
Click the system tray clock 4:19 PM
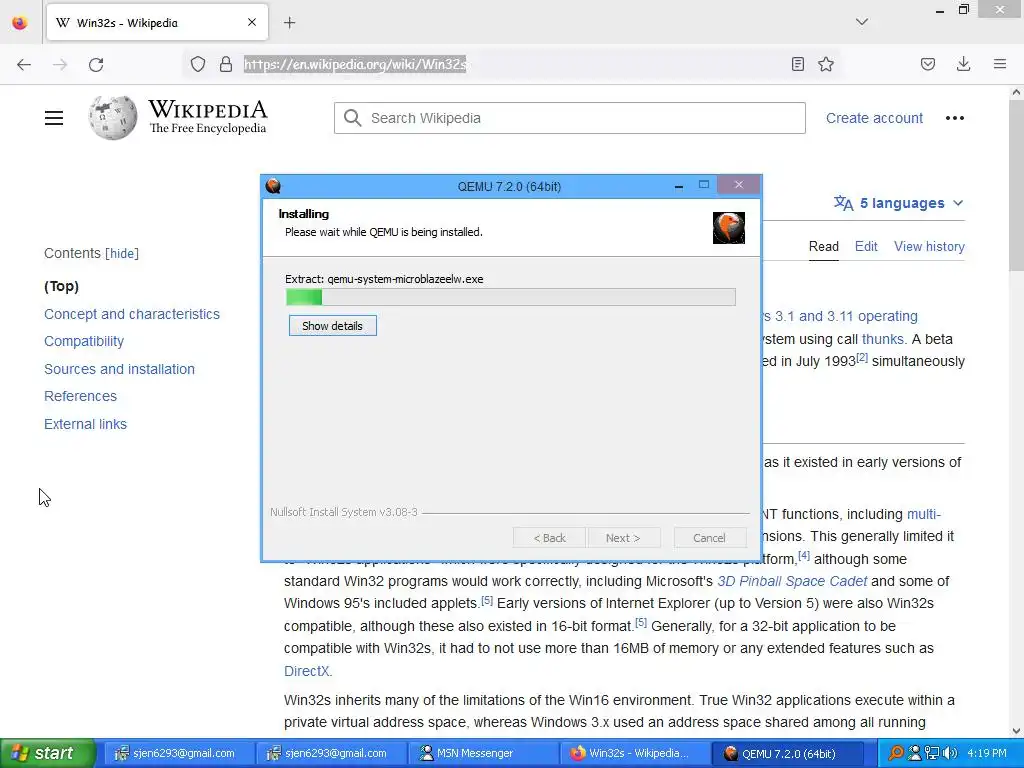tap(987, 753)
